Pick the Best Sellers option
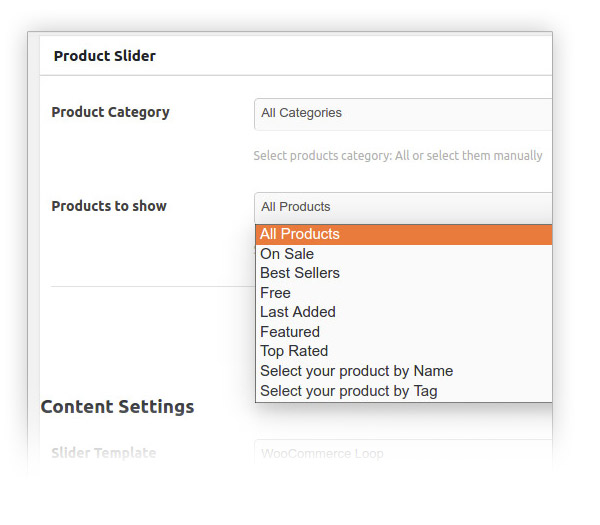 click(x=300, y=273)
